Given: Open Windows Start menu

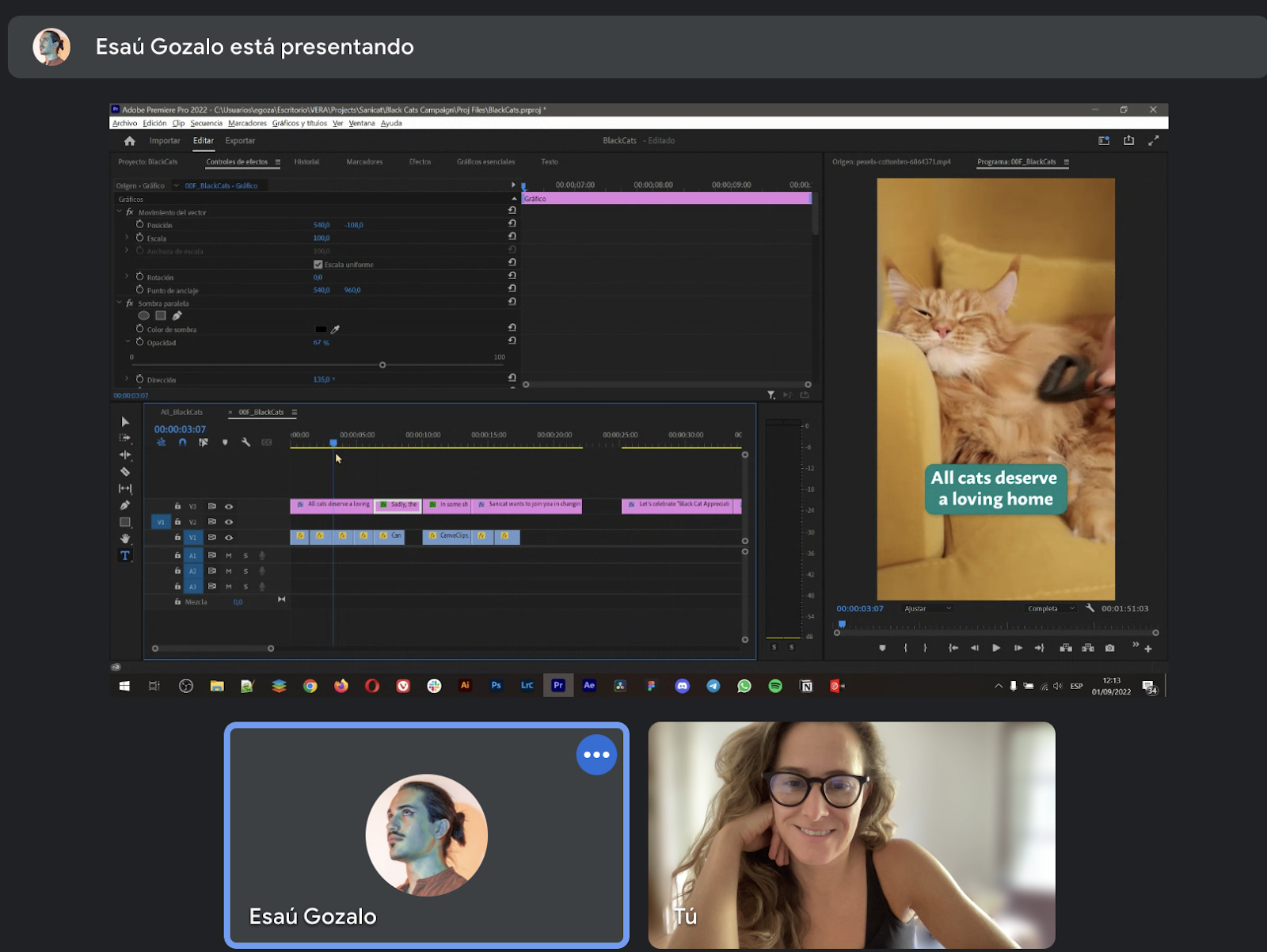Looking at the screenshot, I should [x=124, y=686].
